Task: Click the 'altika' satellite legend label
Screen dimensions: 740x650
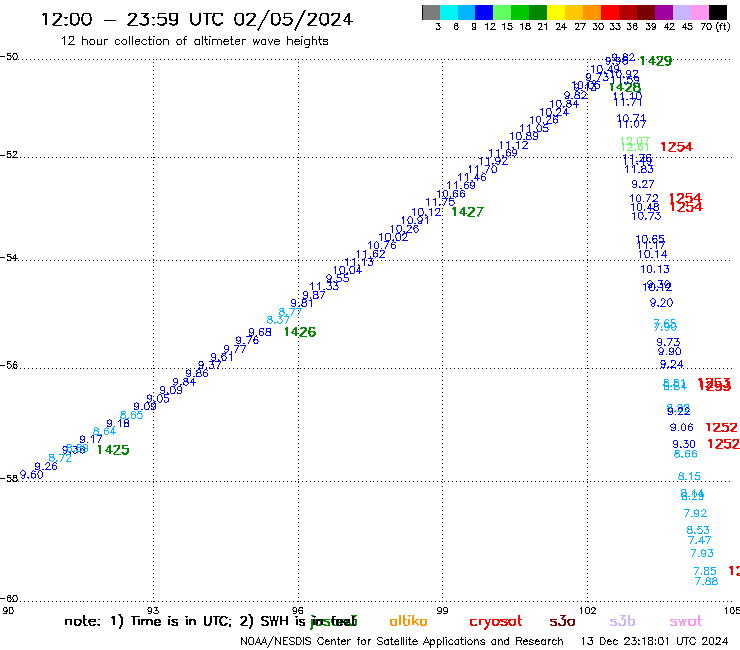Action: click(x=408, y=621)
